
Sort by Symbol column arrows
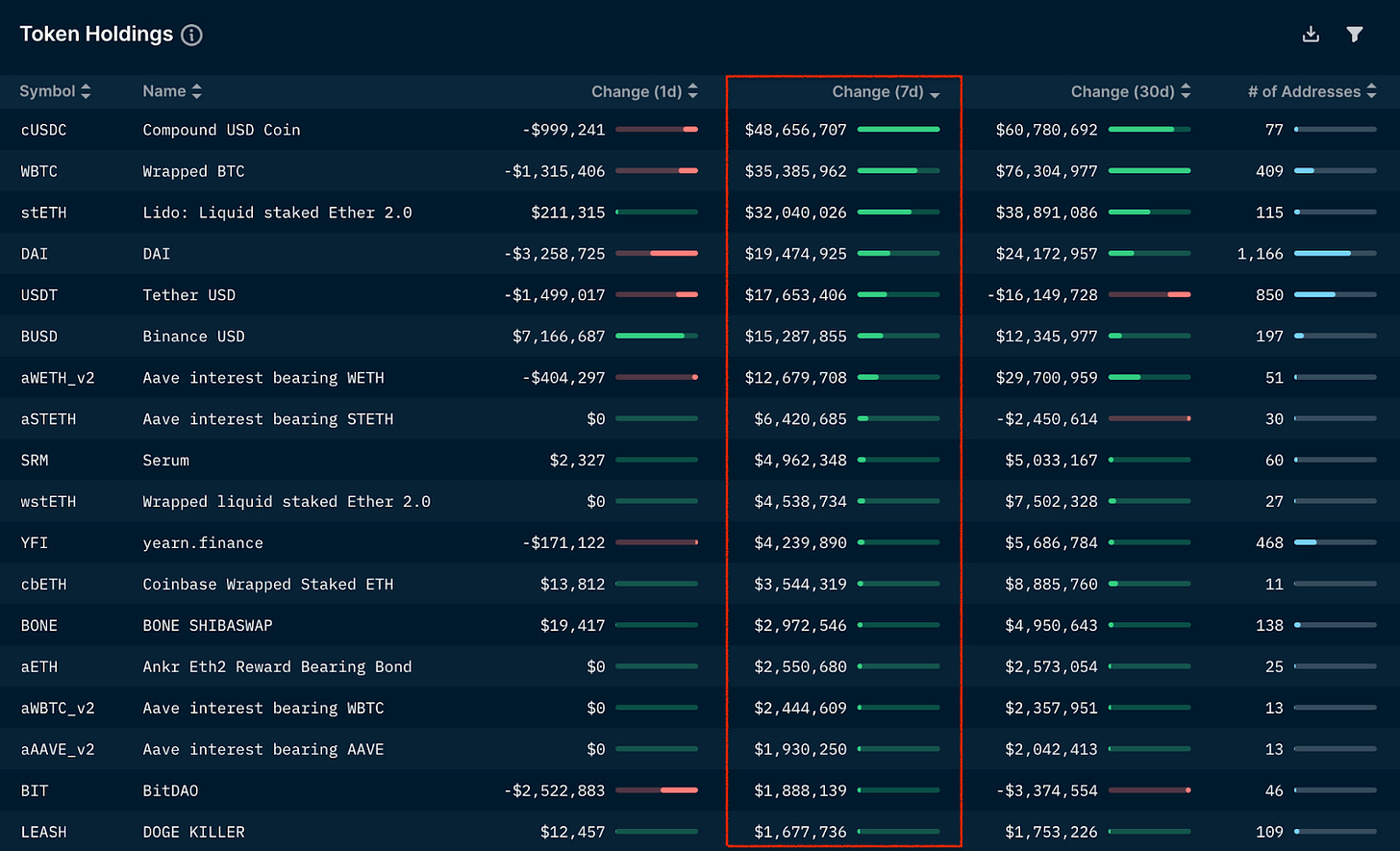86,91
